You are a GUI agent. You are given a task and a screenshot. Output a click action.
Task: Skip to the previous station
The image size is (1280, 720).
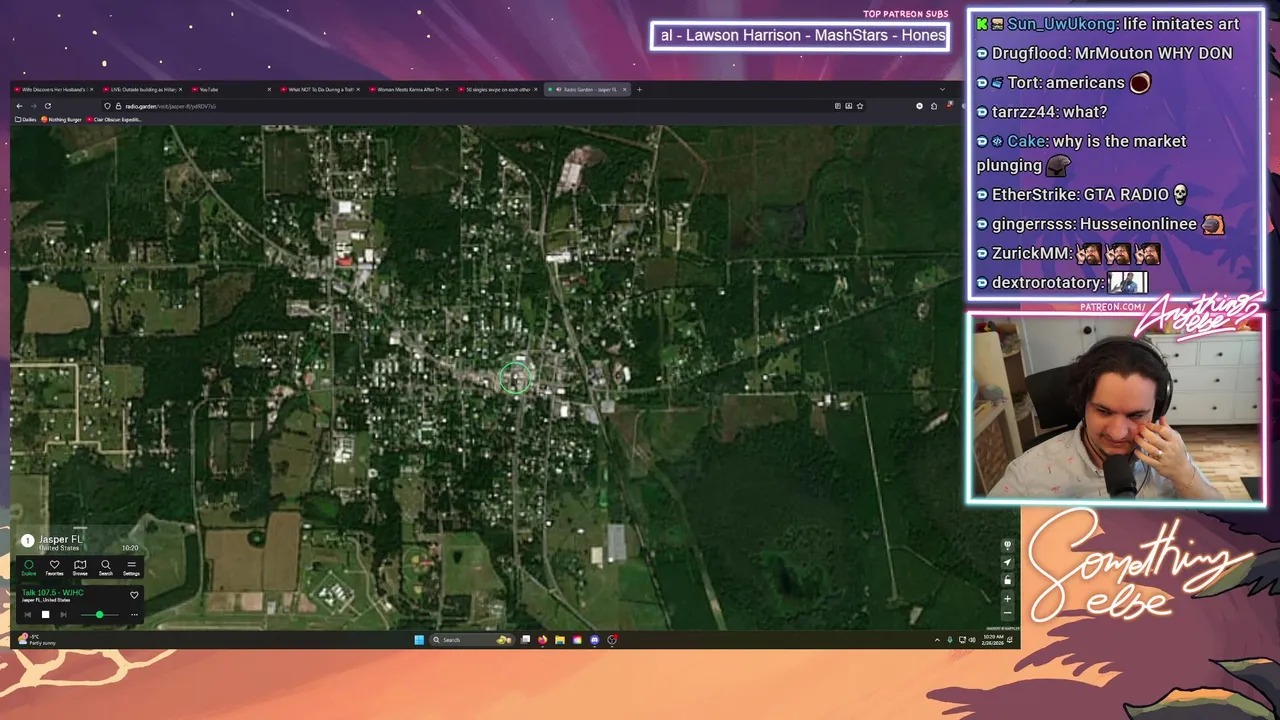pyautogui.click(x=28, y=614)
